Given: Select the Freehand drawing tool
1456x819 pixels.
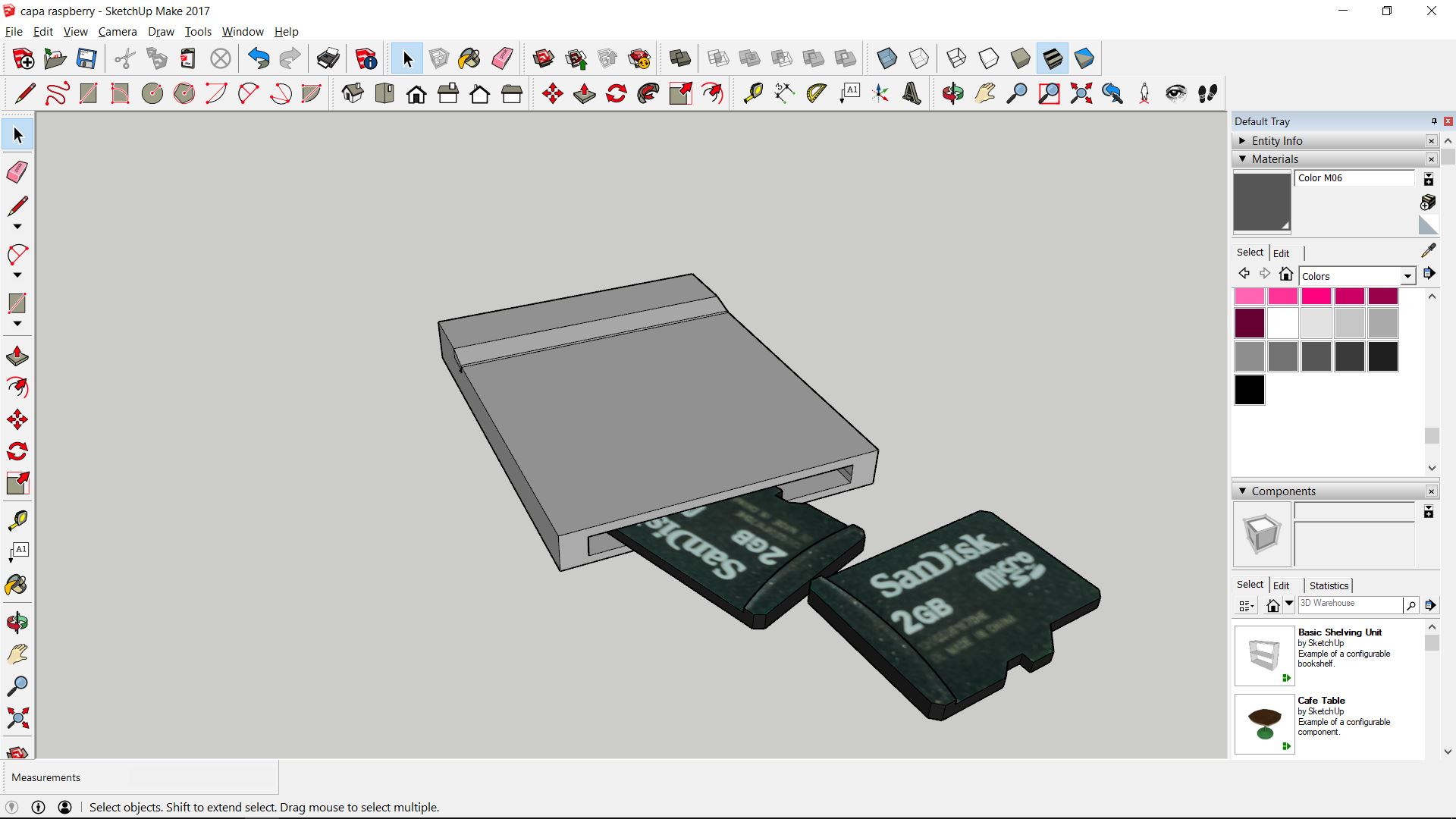Looking at the screenshot, I should pyautogui.click(x=57, y=93).
